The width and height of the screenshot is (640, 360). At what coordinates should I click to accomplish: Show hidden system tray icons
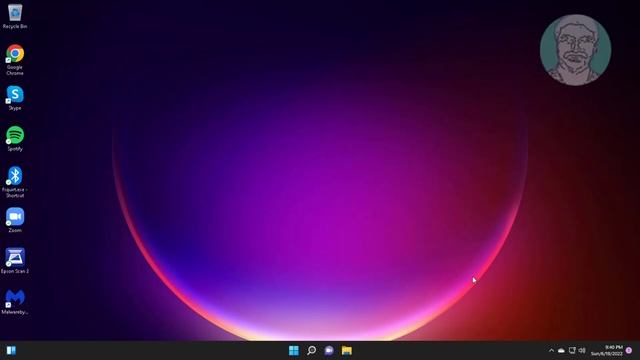(x=551, y=351)
